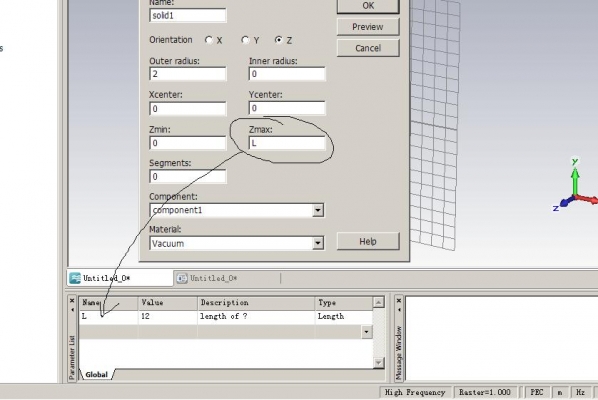Screen dimensions: 598x400
Task: Open the Material dropdown showing Vacuum
Action: point(318,243)
